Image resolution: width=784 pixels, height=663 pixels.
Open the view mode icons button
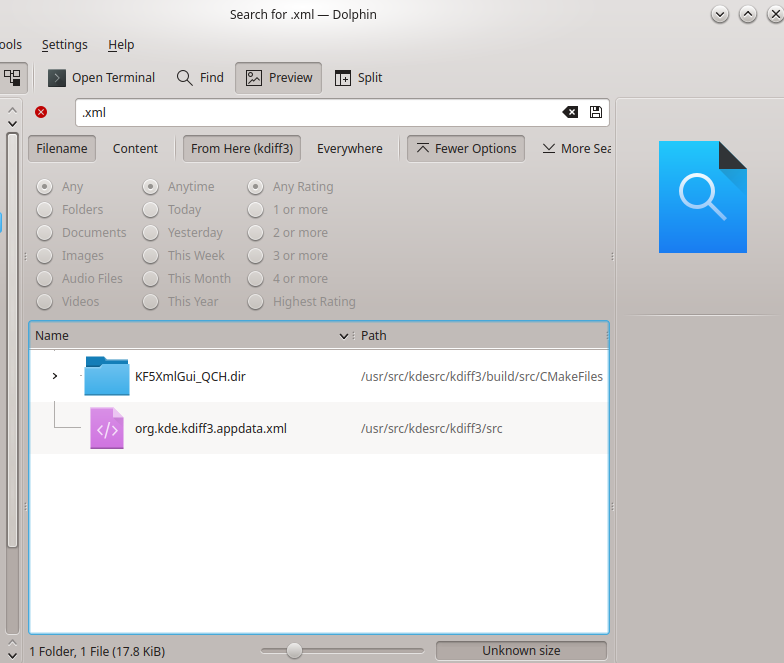click(x=12, y=78)
